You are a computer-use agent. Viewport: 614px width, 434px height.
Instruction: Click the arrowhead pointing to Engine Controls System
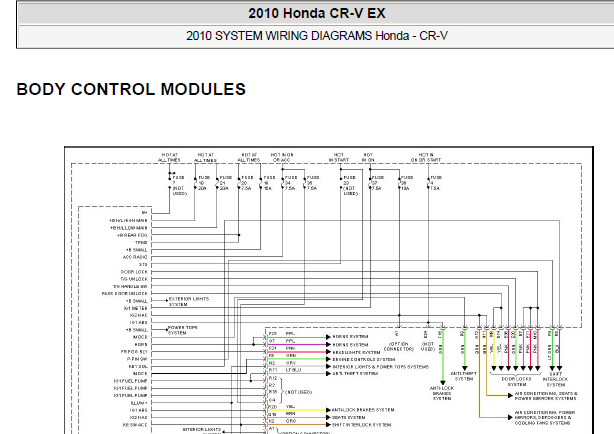328,359
